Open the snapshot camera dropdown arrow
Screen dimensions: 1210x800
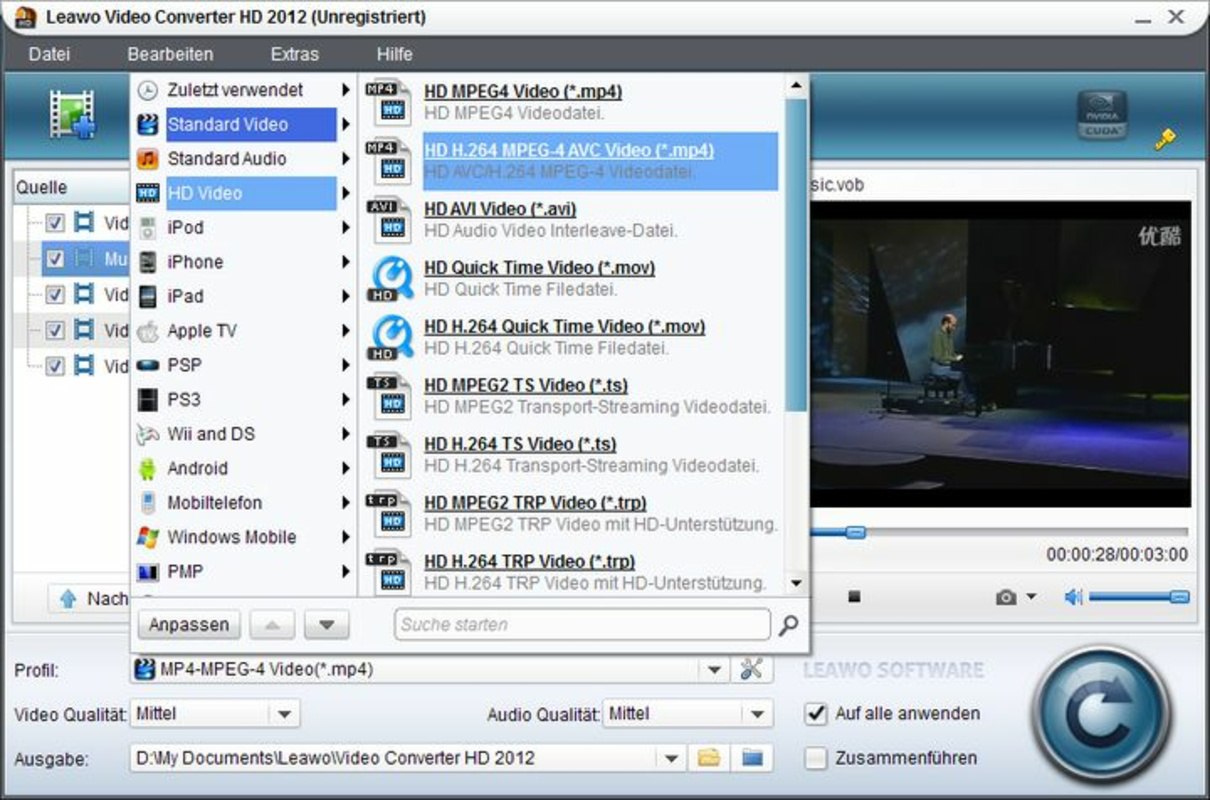pyautogui.click(x=1031, y=597)
